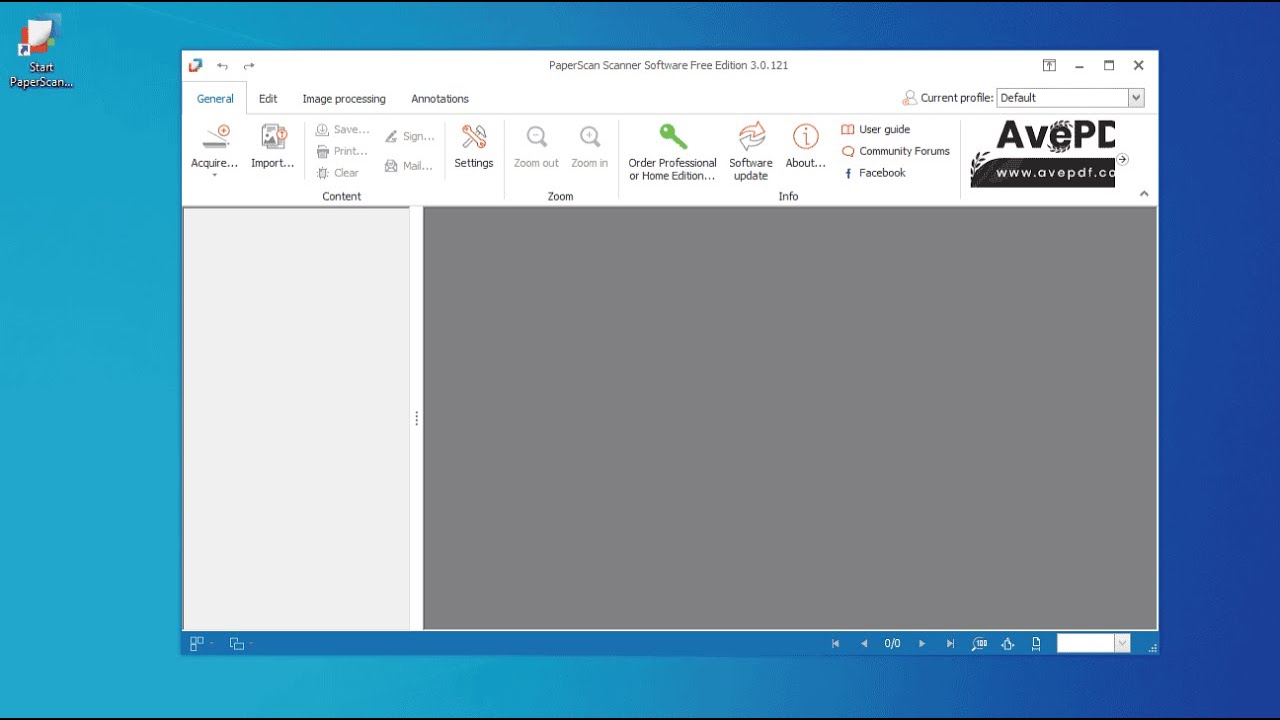Click the zoom 100% actual size icon
This screenshot has height=720, width=1280.
pyautogui.click(x=980, y=644)
